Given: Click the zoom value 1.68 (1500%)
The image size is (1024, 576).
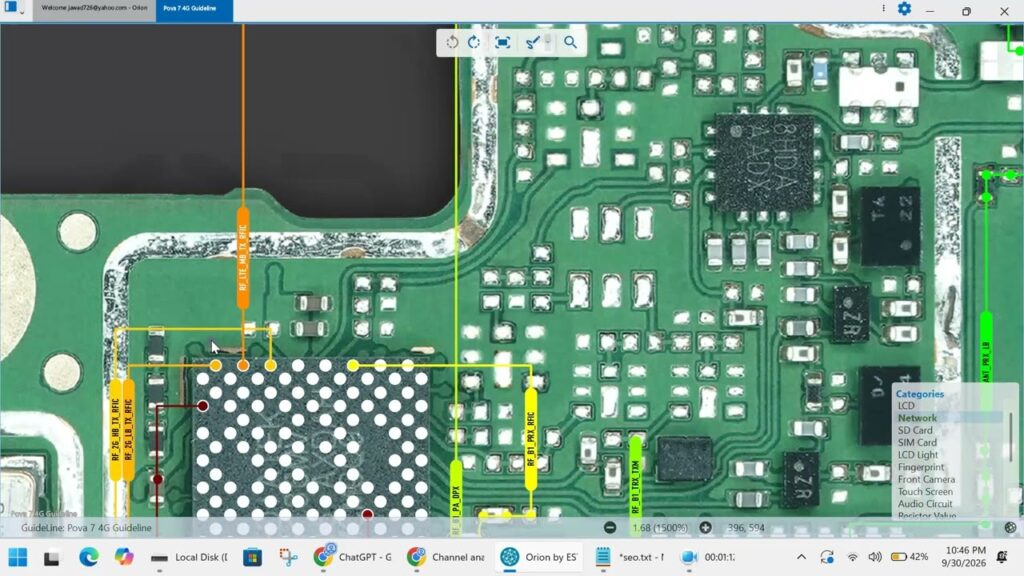Looking at the screenshot, I should 660,528.
